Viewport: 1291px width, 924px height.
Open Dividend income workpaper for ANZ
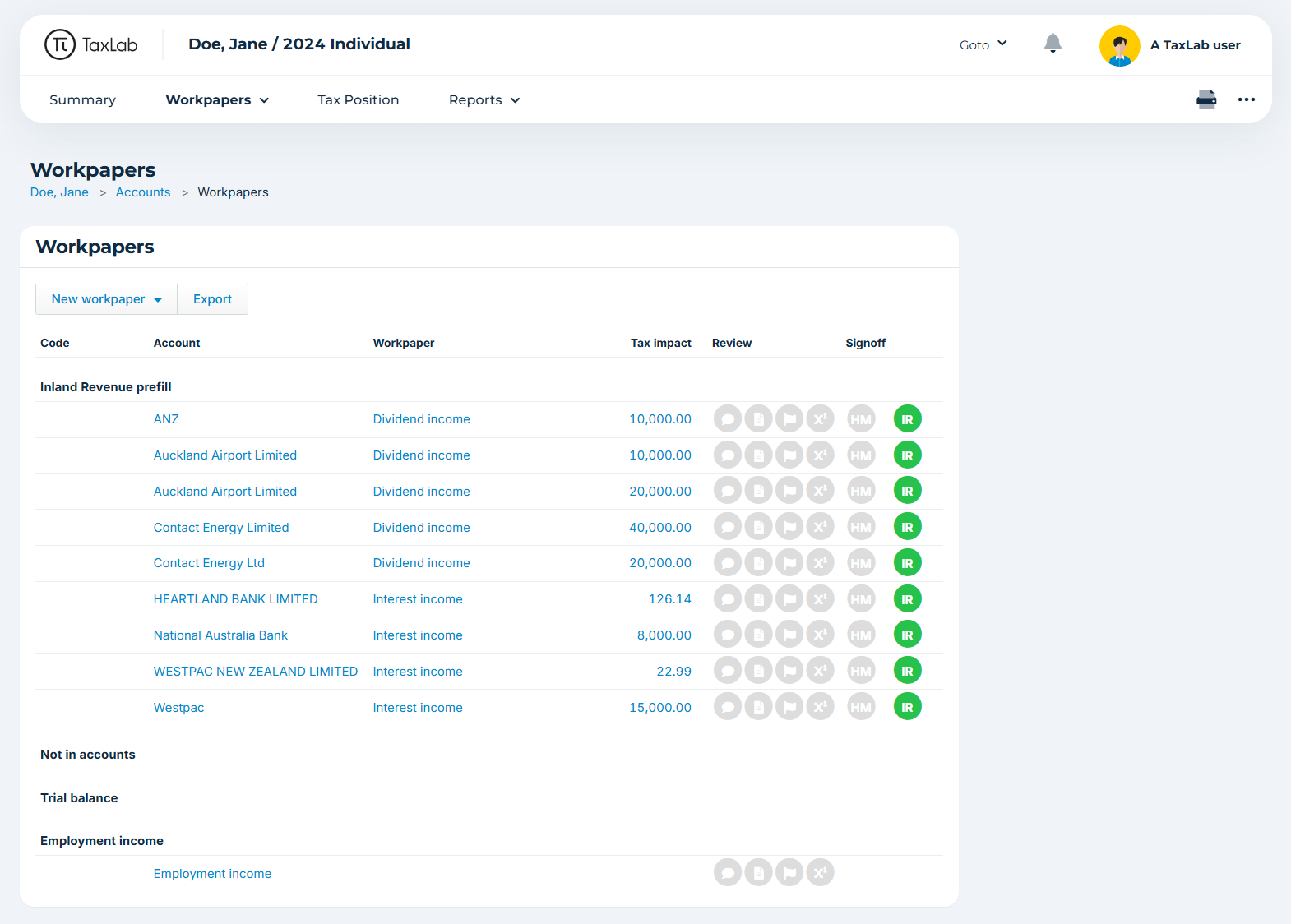421,419
